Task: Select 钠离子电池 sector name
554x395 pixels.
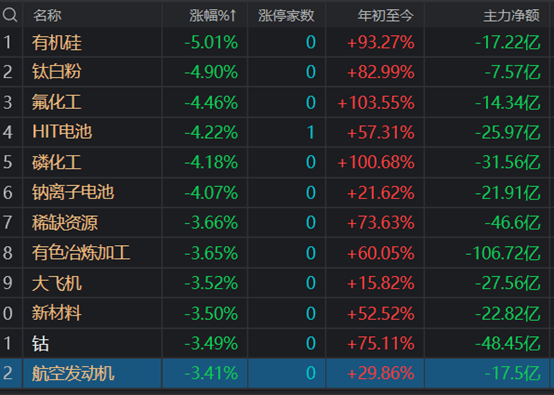Action: point(73,193)
